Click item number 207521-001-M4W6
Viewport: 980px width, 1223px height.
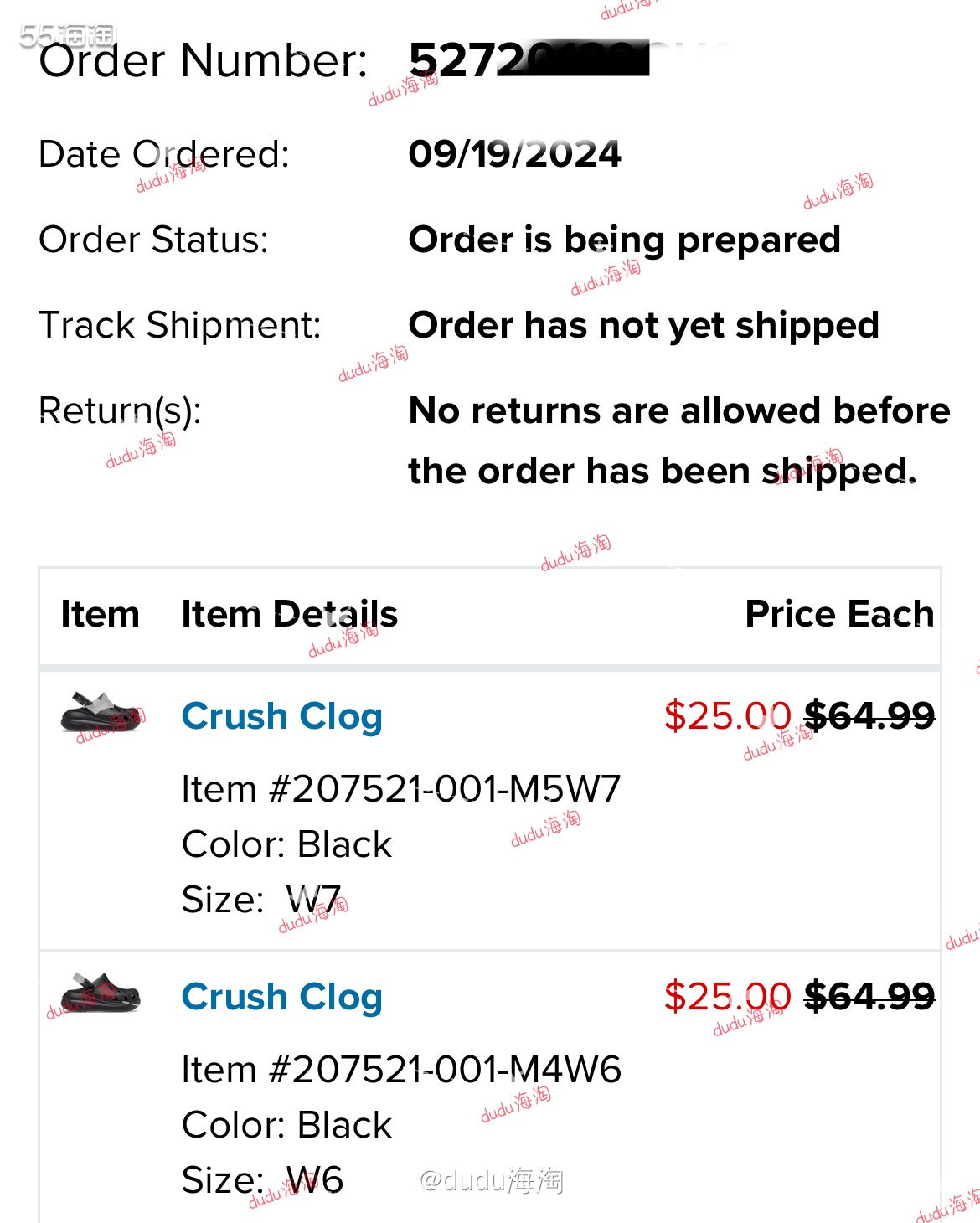pos(401,1070)
